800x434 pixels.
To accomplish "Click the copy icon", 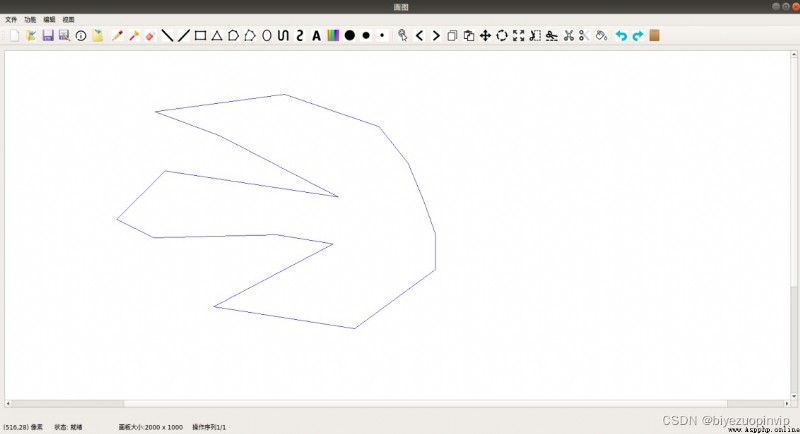I will point(452,36).
